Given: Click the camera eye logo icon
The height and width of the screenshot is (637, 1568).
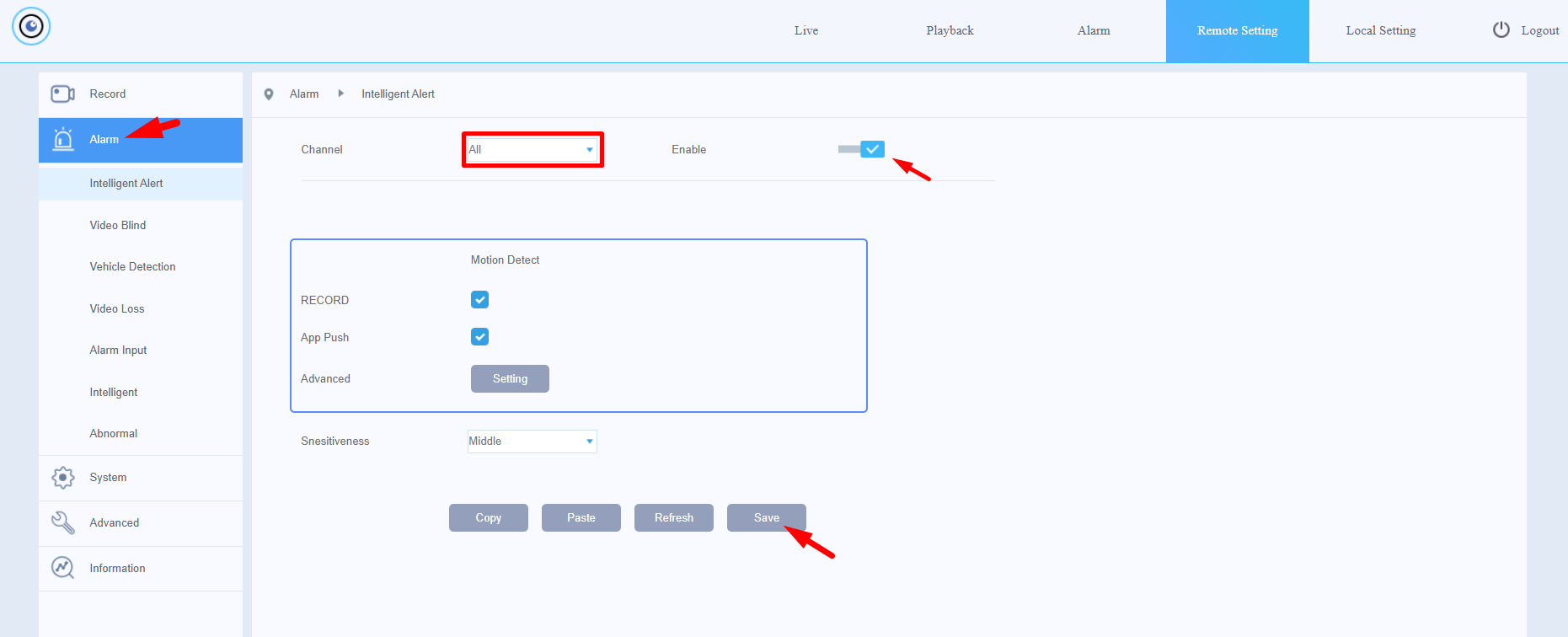Looking at the screenshot, I should click(x=31, y=27).
